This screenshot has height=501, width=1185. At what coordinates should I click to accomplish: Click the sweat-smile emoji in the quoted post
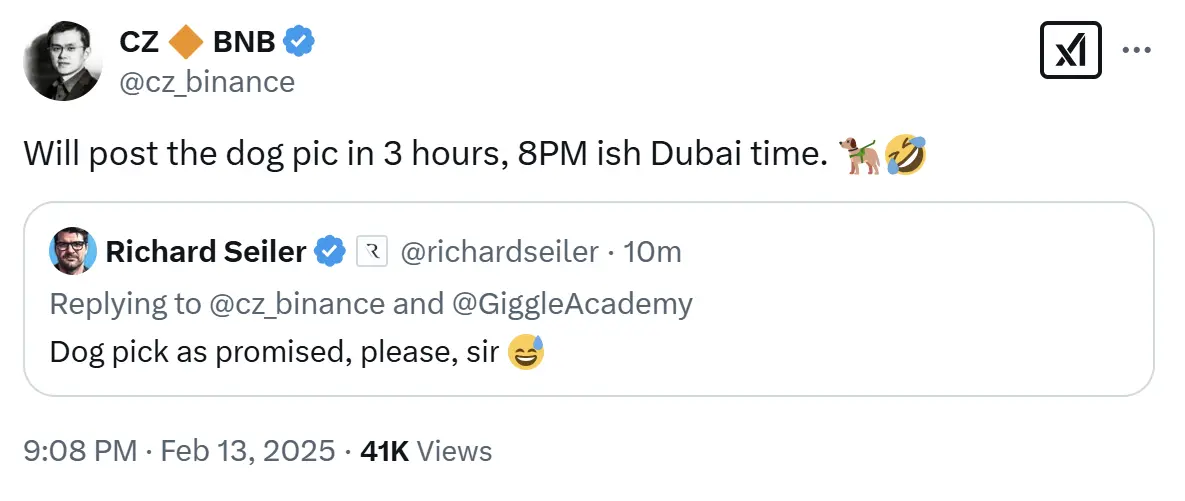526,352
